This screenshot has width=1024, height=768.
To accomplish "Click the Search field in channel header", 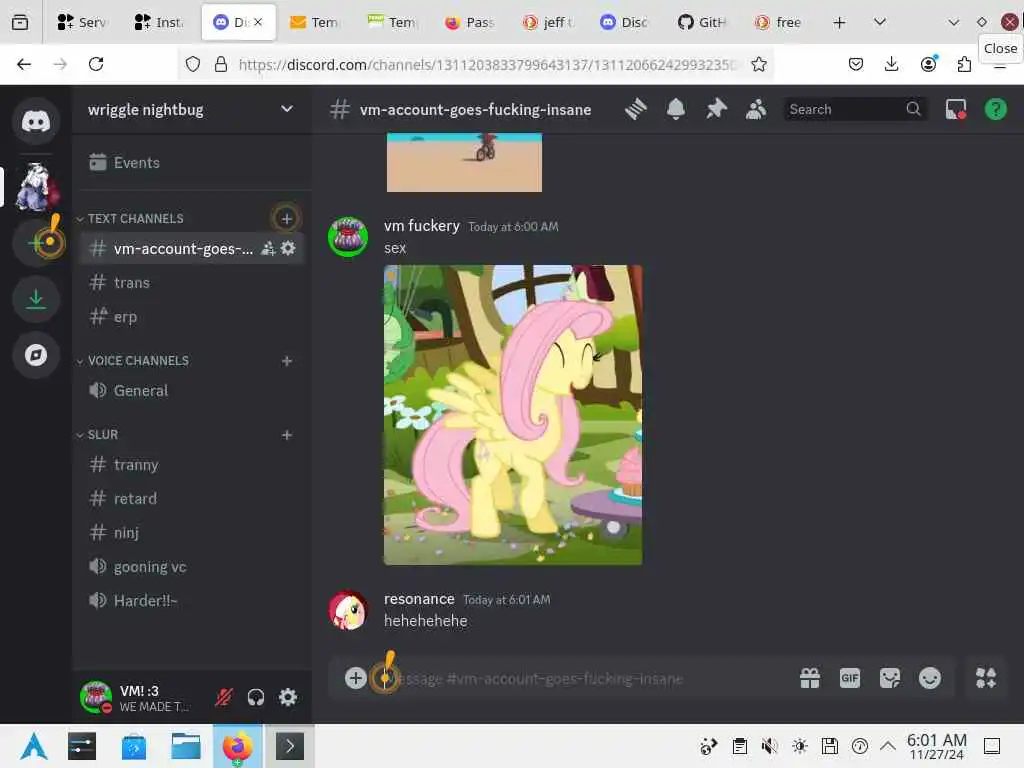I will coord(855,109).
